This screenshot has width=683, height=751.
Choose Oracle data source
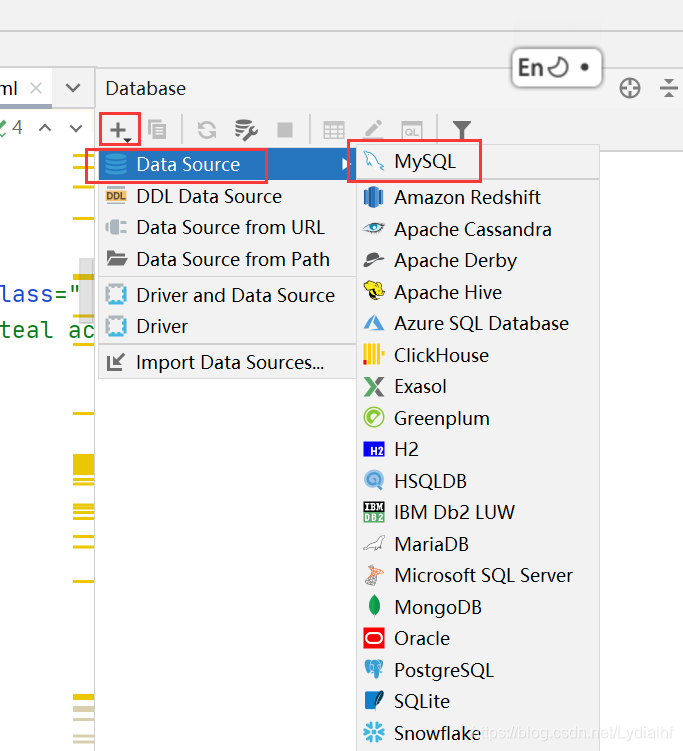(x=478, y=638)
